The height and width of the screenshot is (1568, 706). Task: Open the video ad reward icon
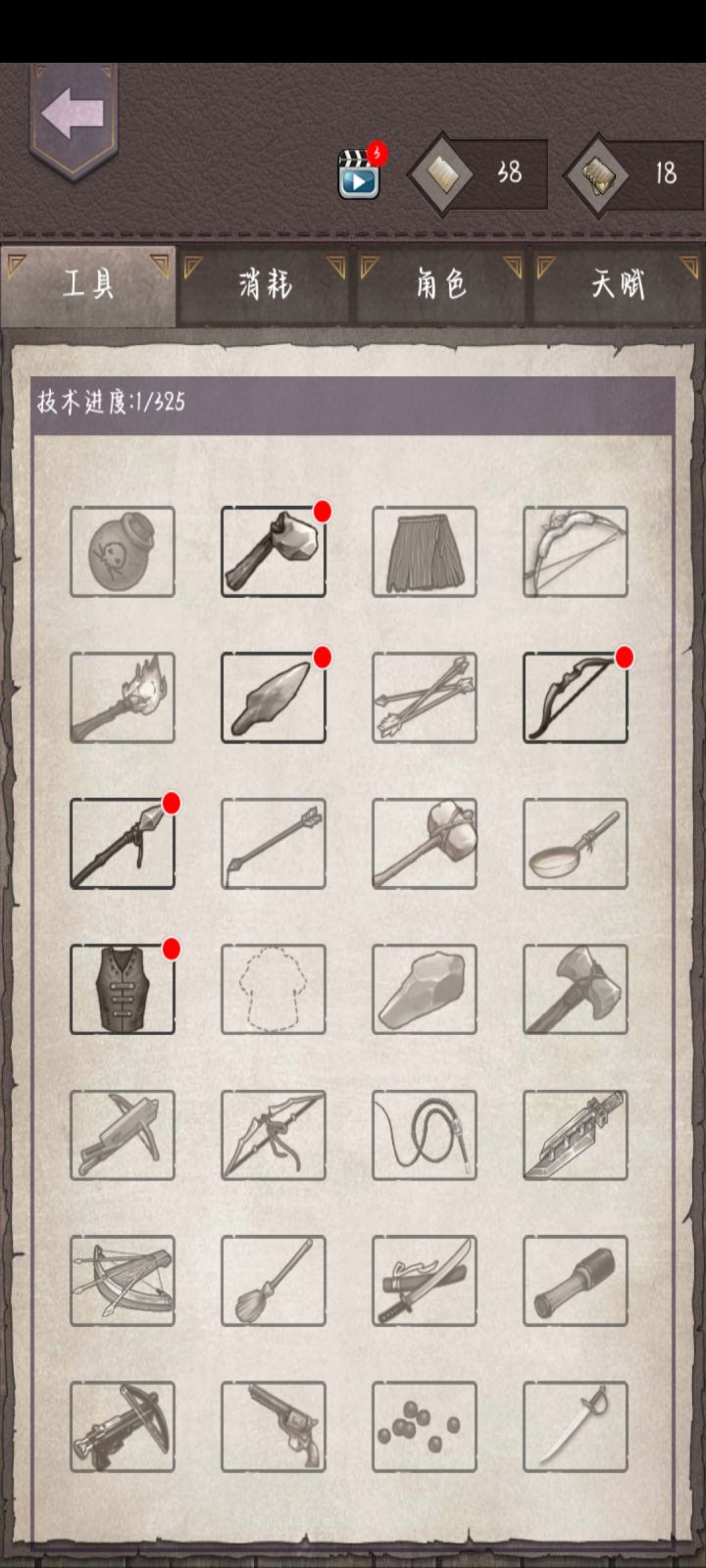click(x=361, y=173)
